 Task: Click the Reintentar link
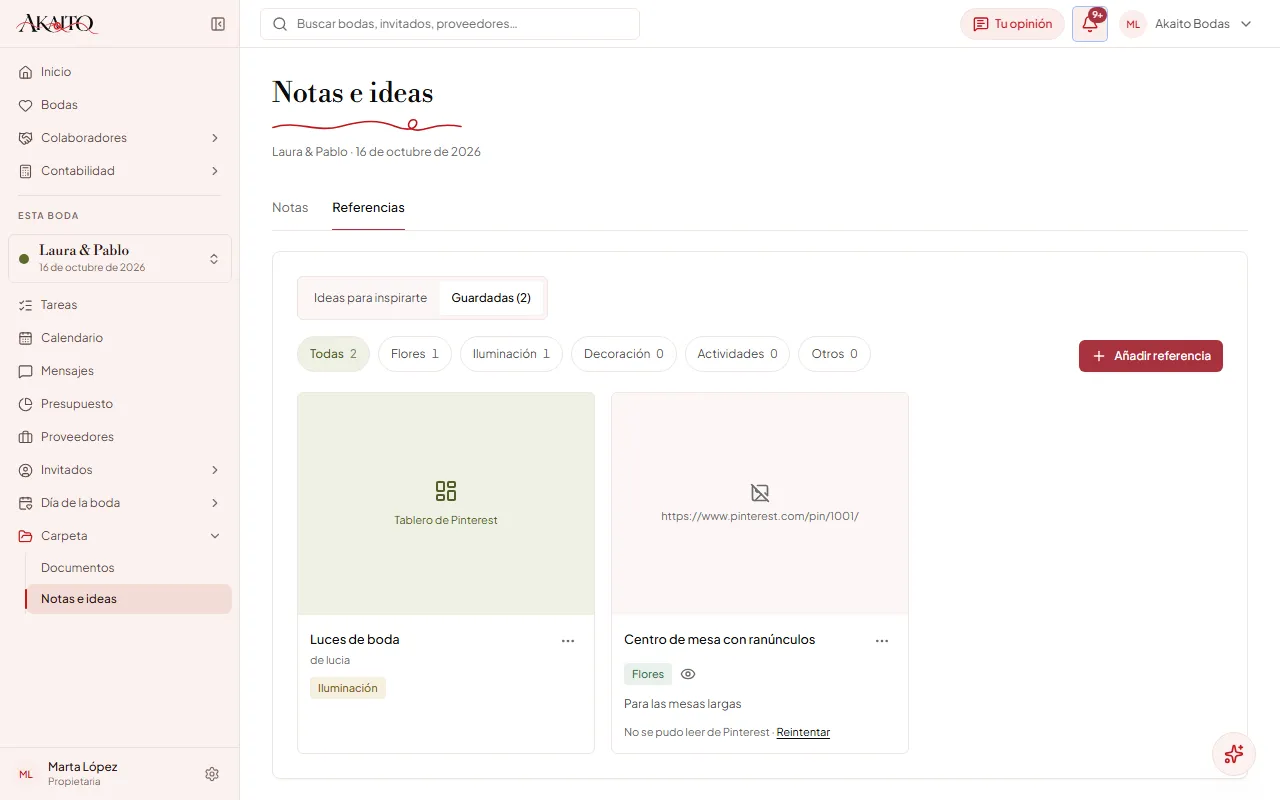(803, 732)
